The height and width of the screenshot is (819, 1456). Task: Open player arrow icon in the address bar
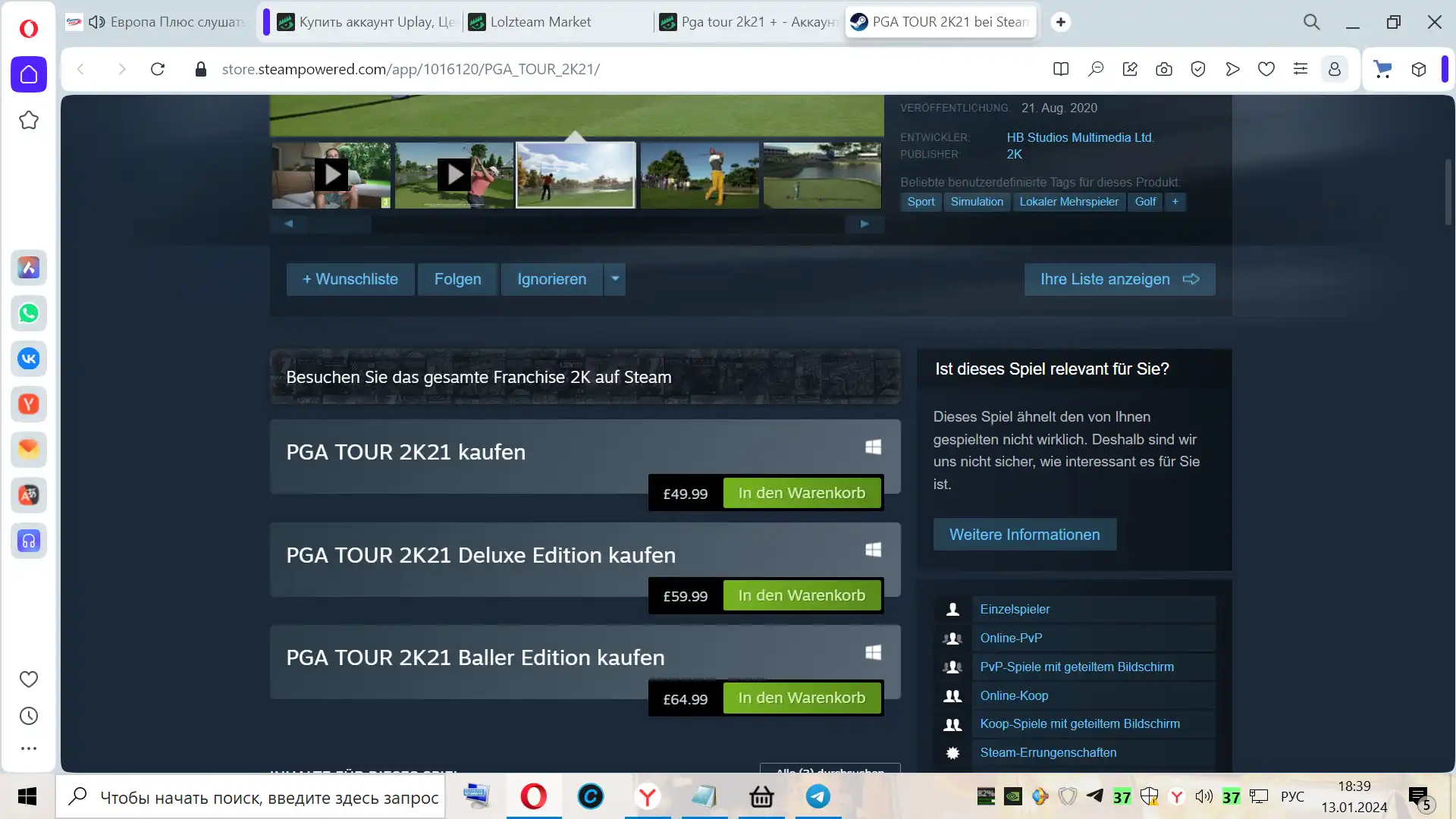1232,69
